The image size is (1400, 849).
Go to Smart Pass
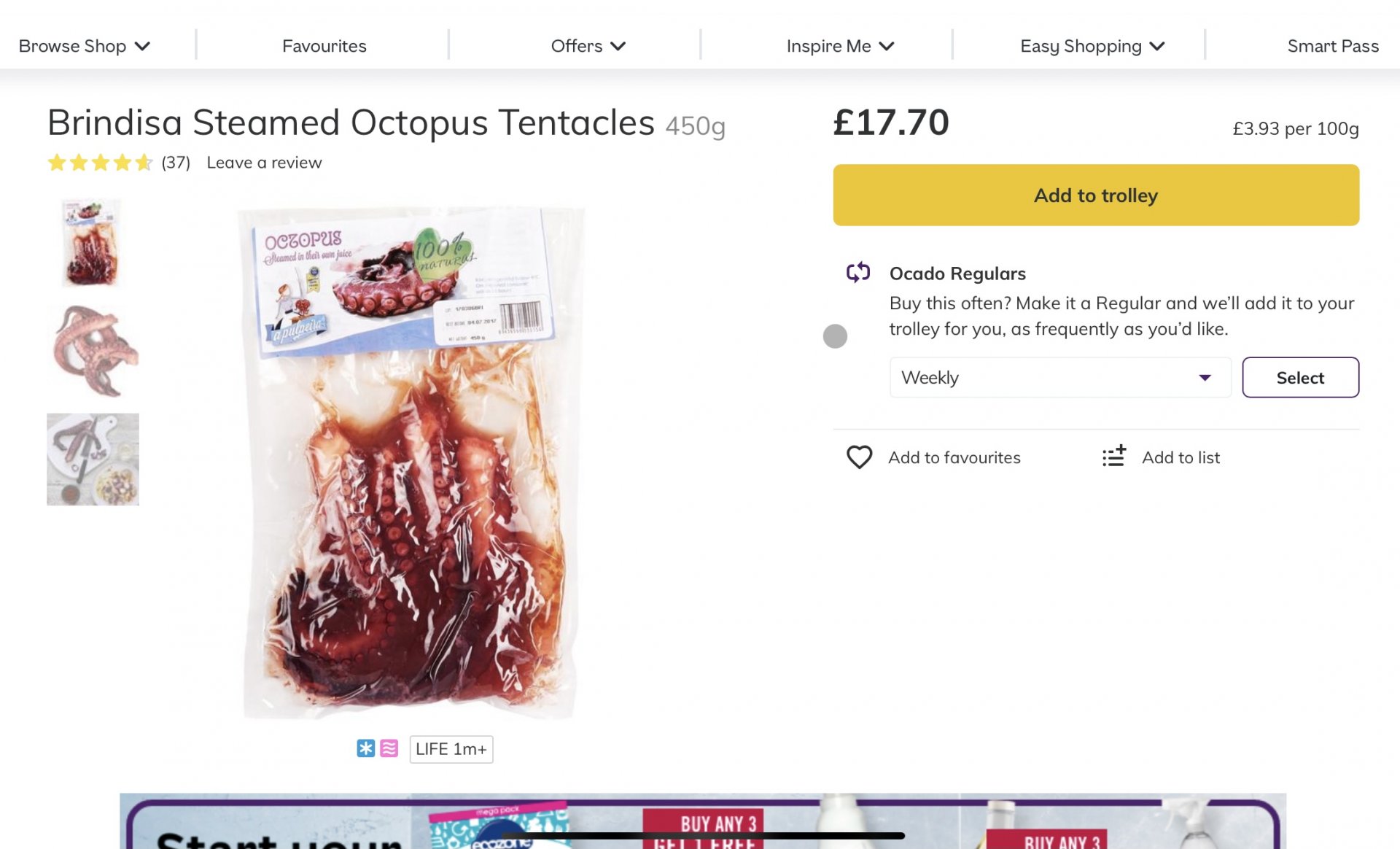click(x=1332, y=46)
